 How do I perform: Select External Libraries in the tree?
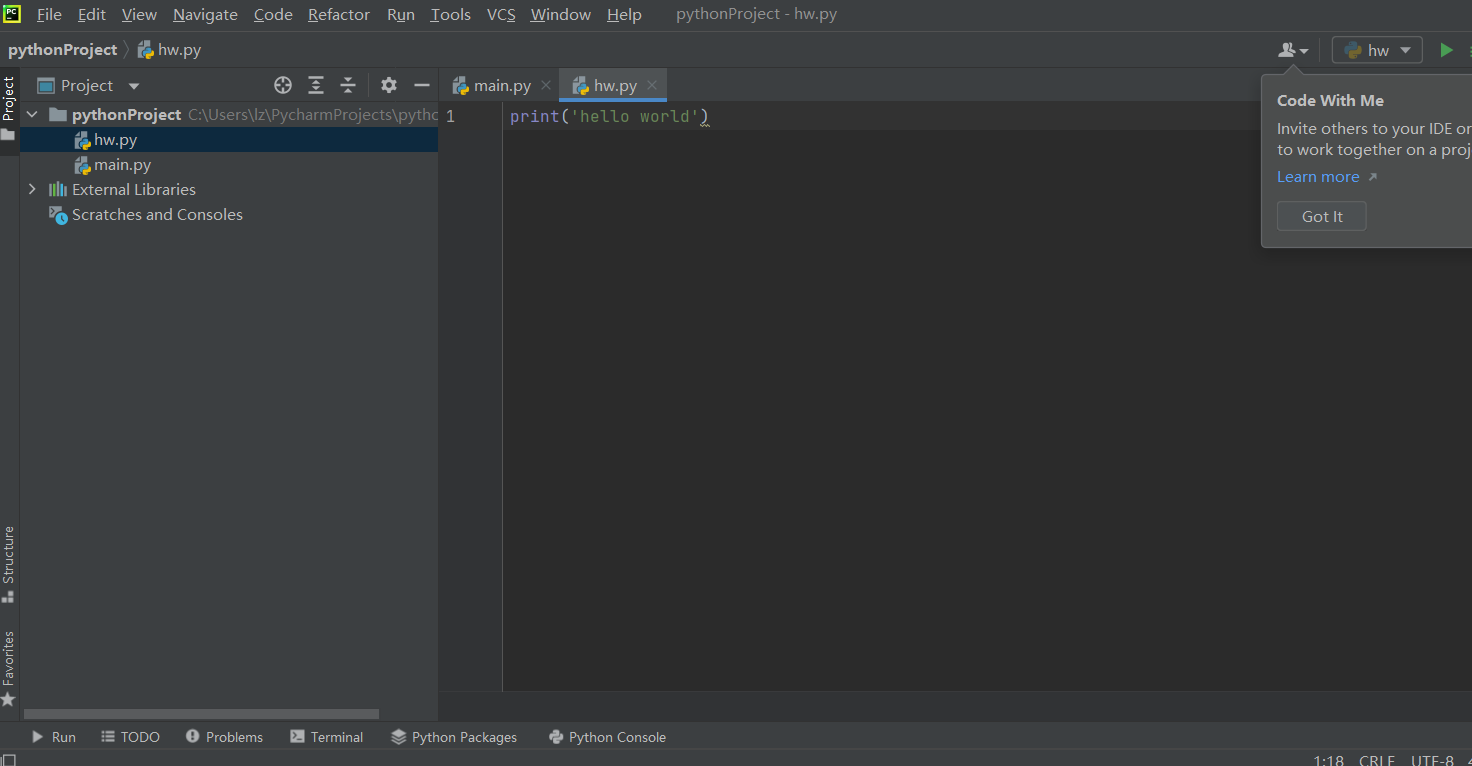134,190
